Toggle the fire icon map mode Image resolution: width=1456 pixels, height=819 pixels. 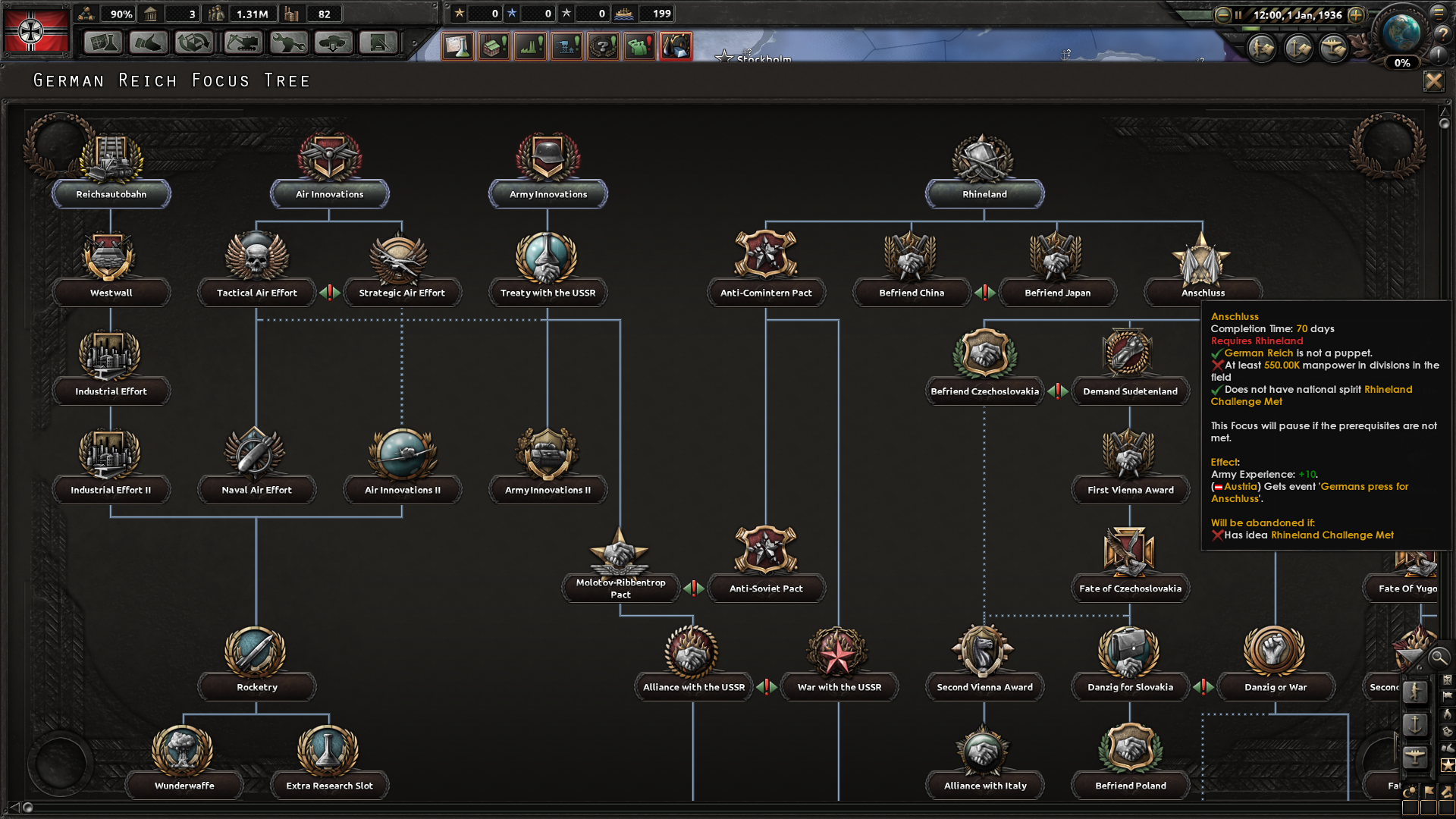tap(1448, 714)
